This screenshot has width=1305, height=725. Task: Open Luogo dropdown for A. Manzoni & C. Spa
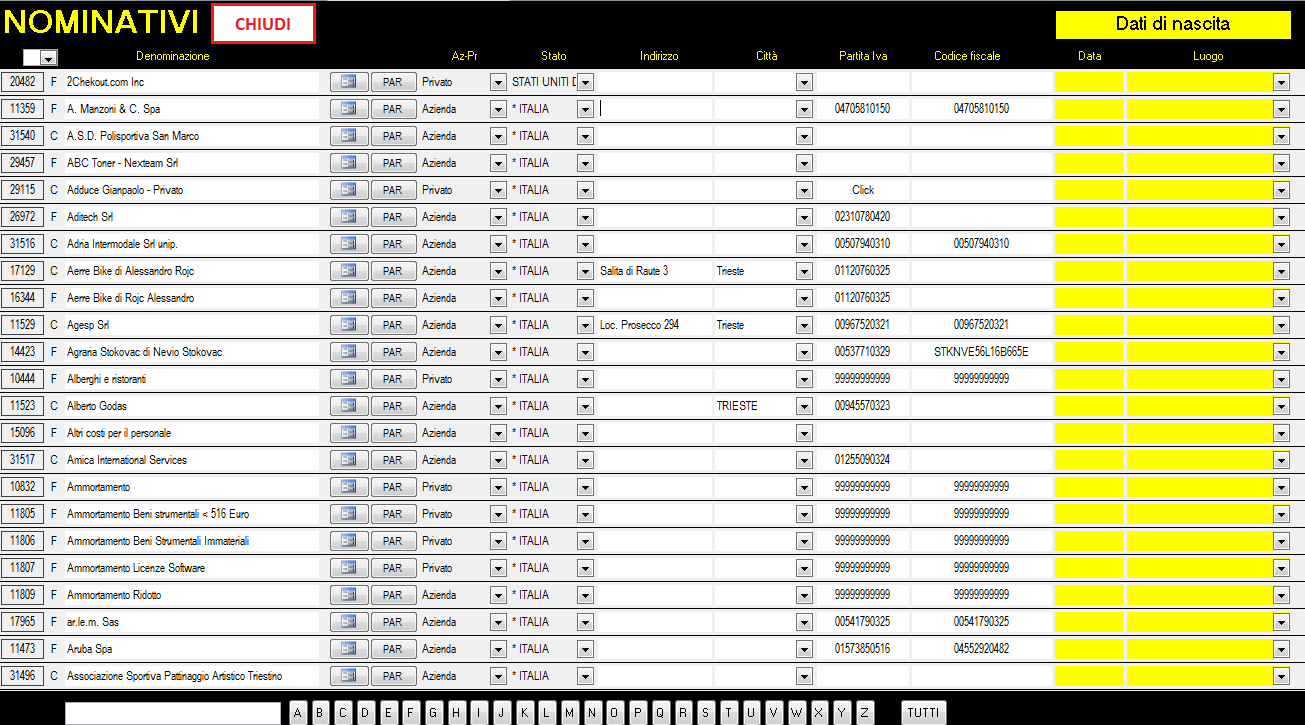tap(1281, 109)
